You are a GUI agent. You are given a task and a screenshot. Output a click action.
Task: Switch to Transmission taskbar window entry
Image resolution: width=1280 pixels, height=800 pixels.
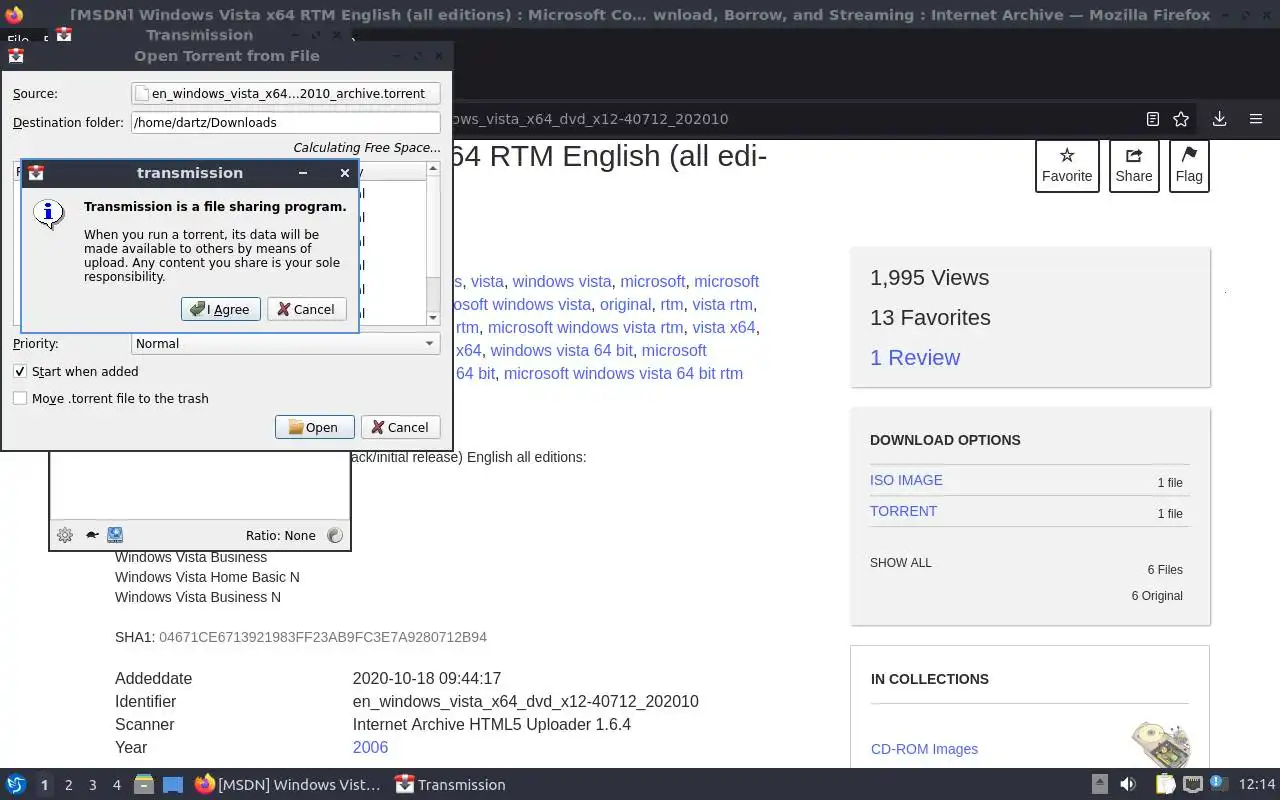pyautogui.click(x=450, y=785)
